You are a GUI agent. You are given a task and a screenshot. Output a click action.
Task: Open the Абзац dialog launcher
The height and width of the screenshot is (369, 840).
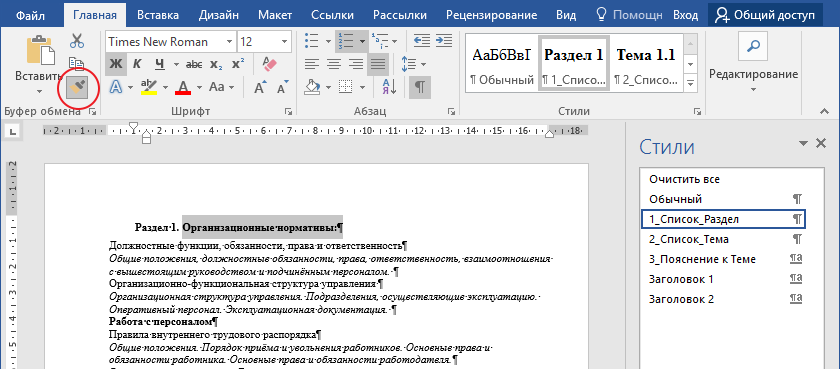click(x=451, y=111)
